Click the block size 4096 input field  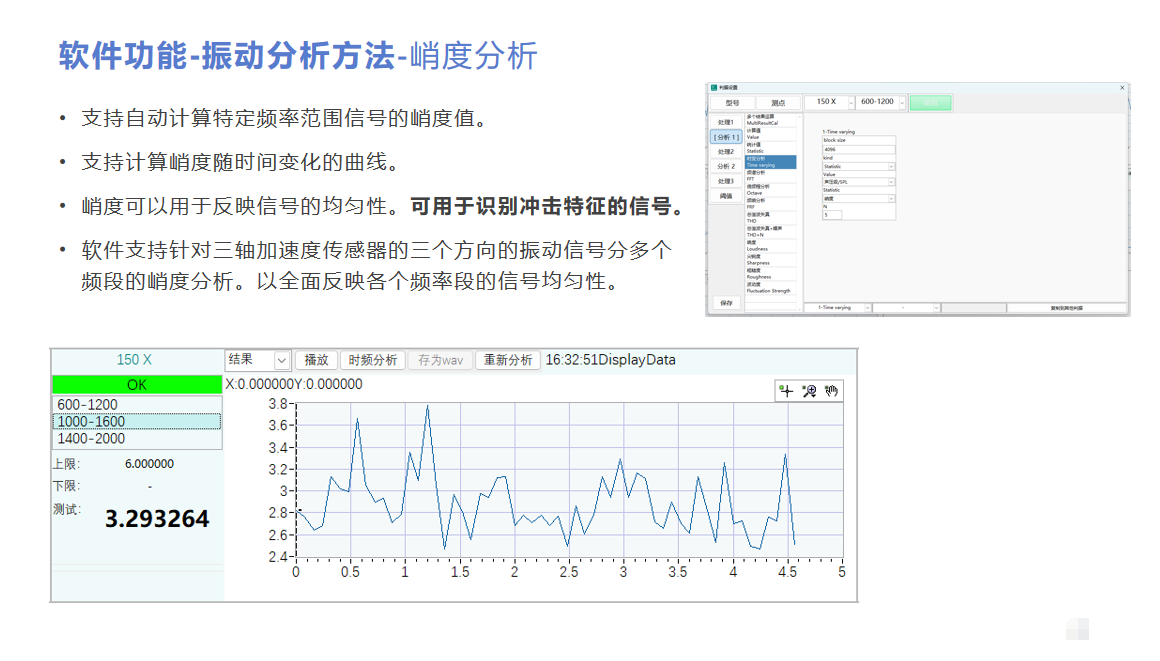pyautogui.click(x=858, y=150)
